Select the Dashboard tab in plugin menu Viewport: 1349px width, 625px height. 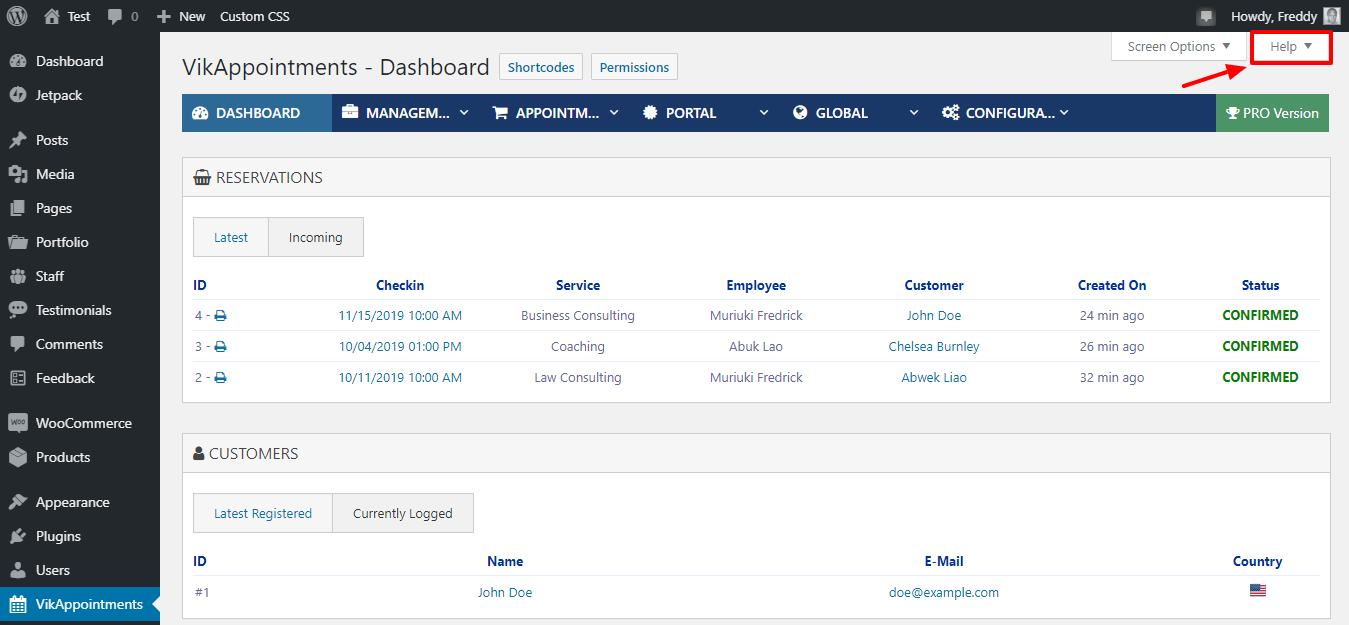tap(257, 113)
